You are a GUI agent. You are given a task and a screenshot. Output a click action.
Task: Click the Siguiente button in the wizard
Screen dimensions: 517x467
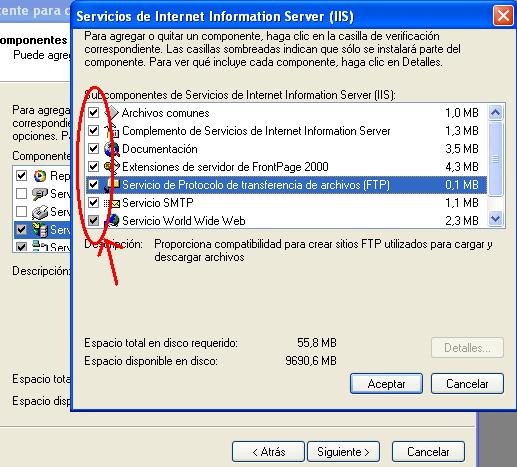[343, 452]
